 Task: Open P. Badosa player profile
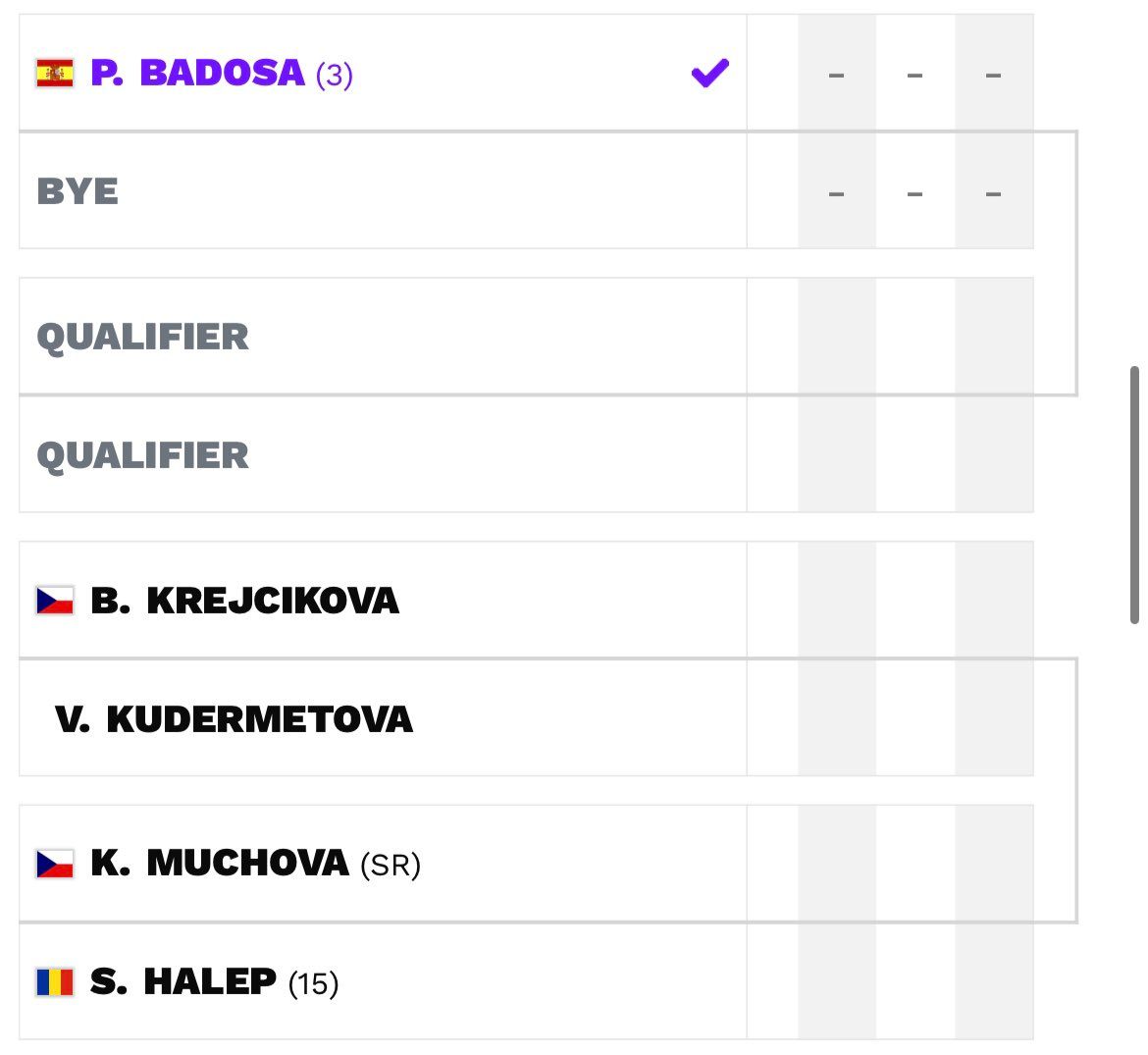(x=197, y=74)
